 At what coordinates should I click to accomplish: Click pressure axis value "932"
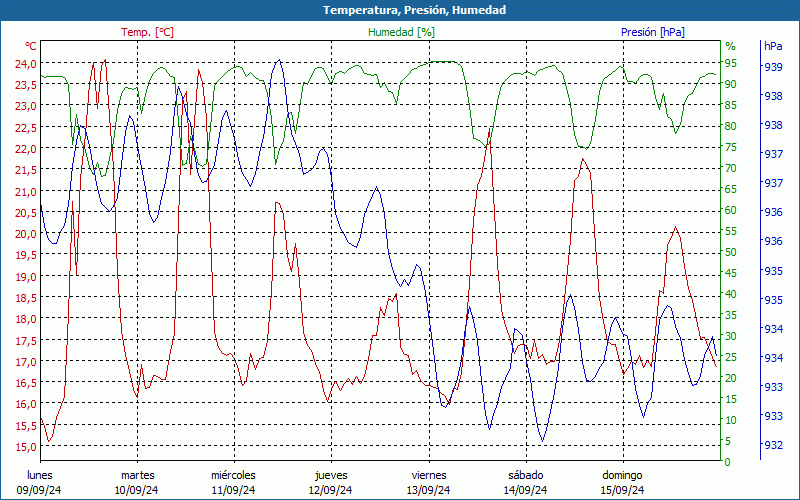pos(773,445)
